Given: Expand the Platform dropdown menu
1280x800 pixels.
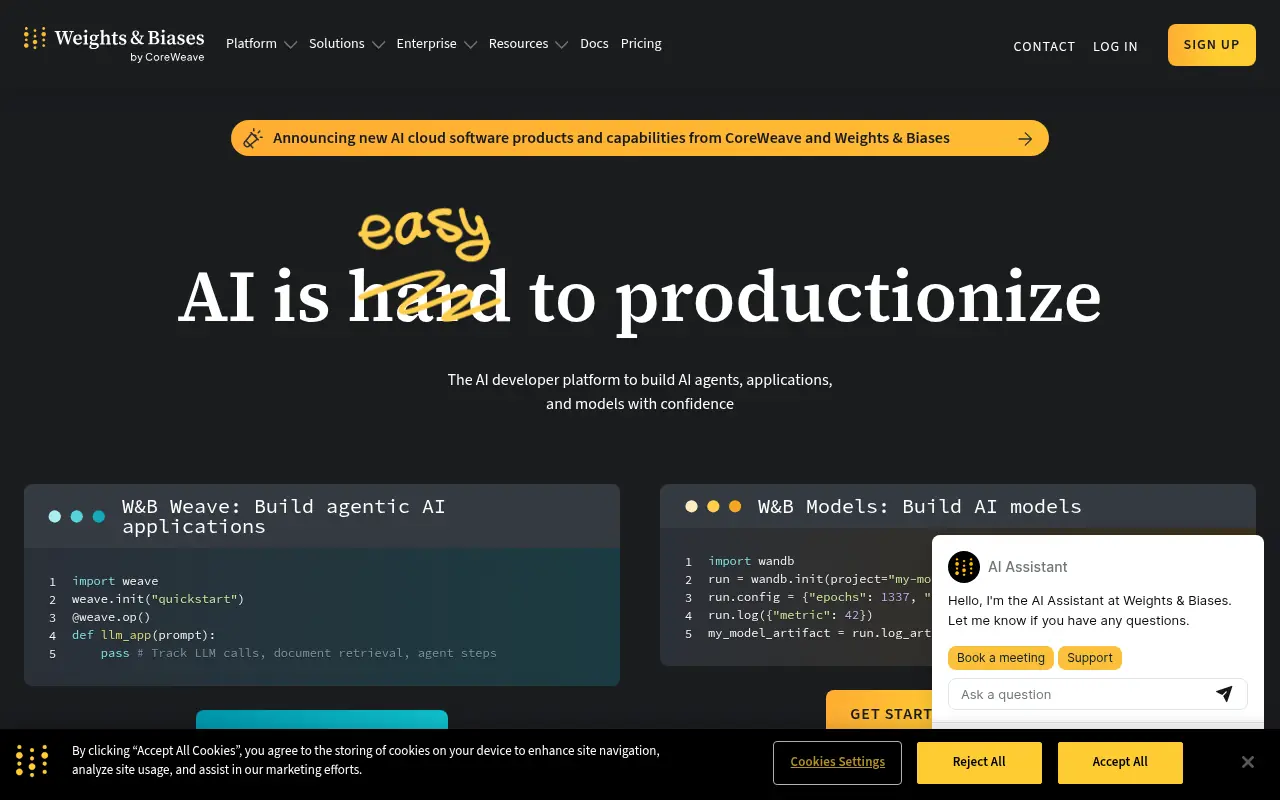Looking at the screenshot, I should pos(261,44).
